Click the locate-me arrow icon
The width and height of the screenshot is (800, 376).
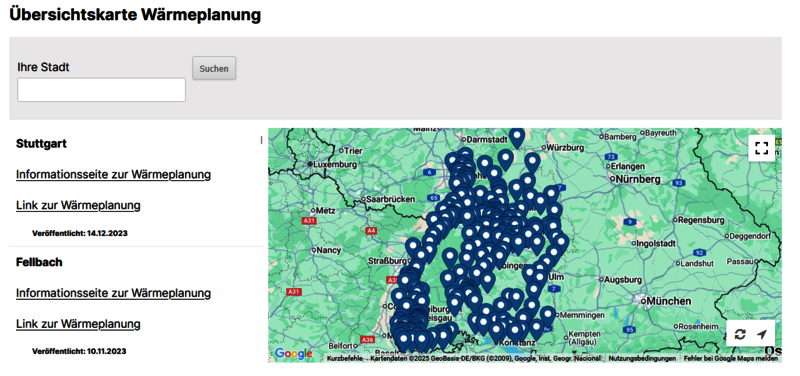[x=762, y=335]
